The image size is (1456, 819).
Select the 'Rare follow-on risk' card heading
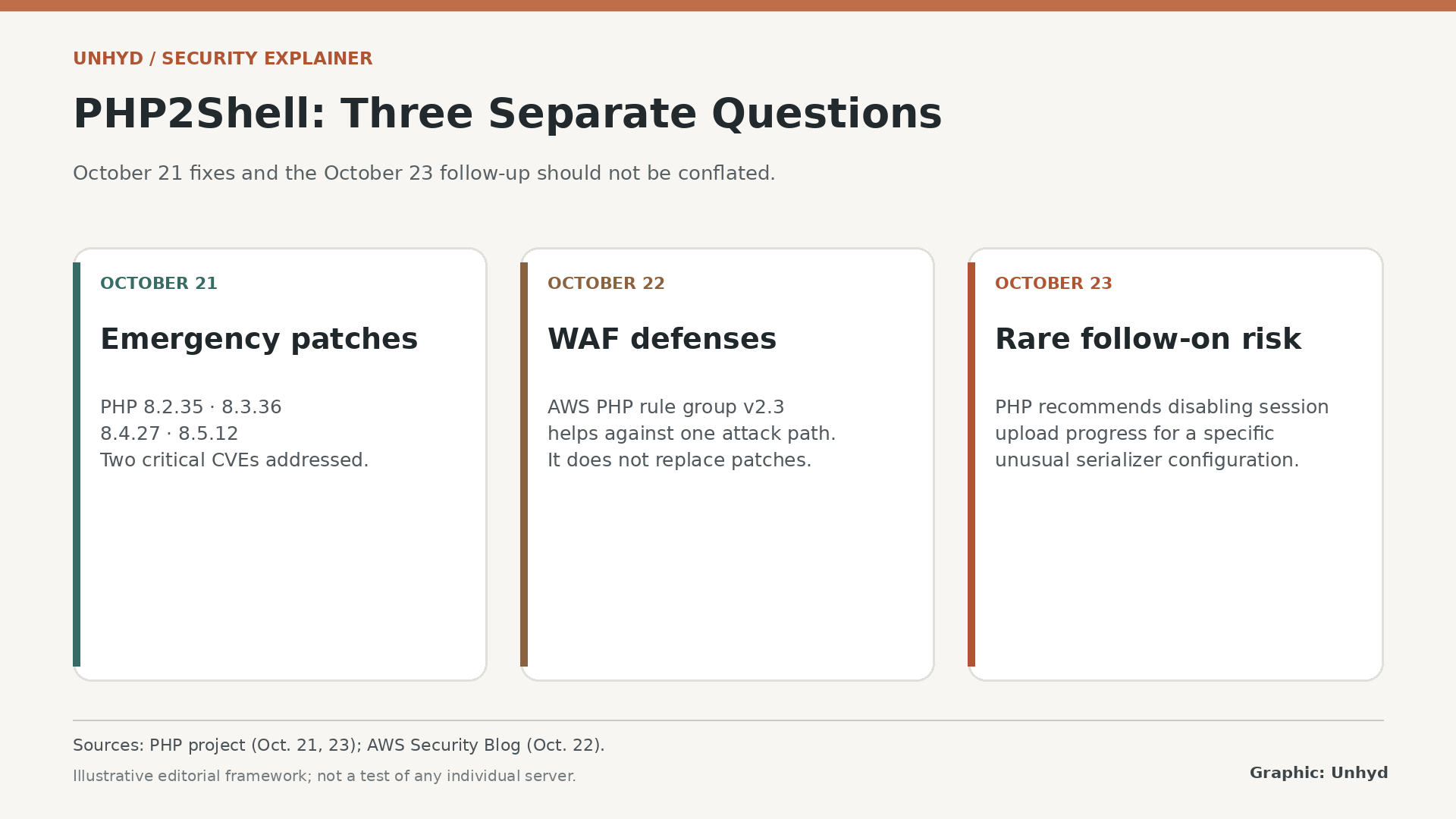[1148, 339]
